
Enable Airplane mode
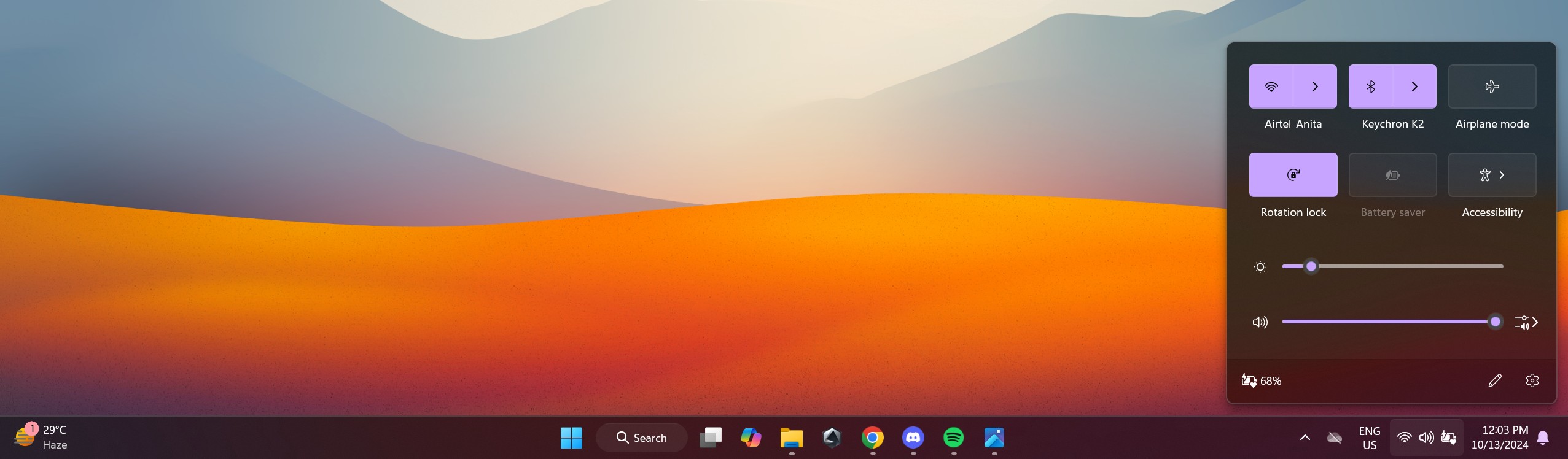point(1492,87)
